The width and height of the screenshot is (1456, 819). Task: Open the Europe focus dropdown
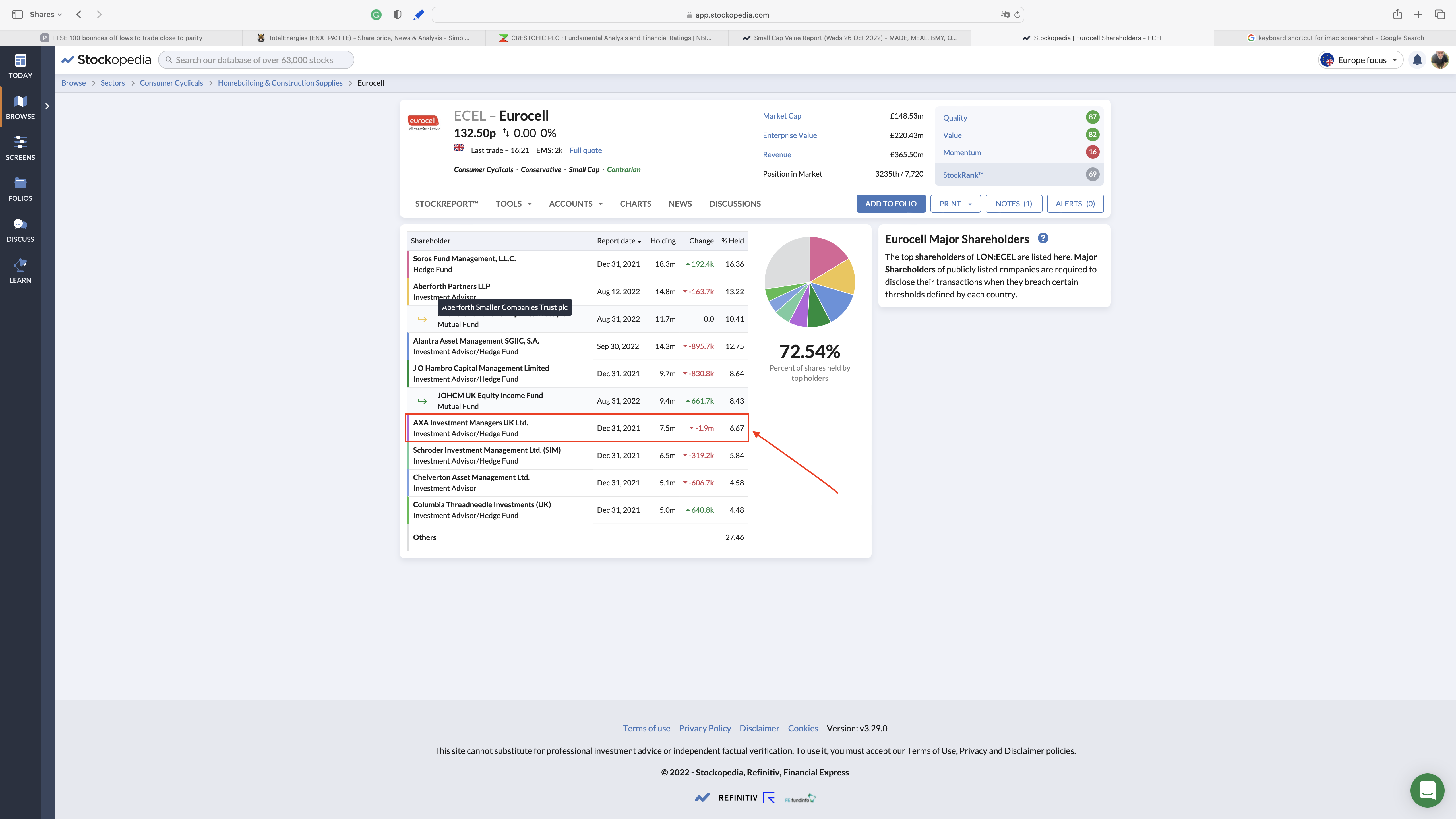pos(1361,60)
